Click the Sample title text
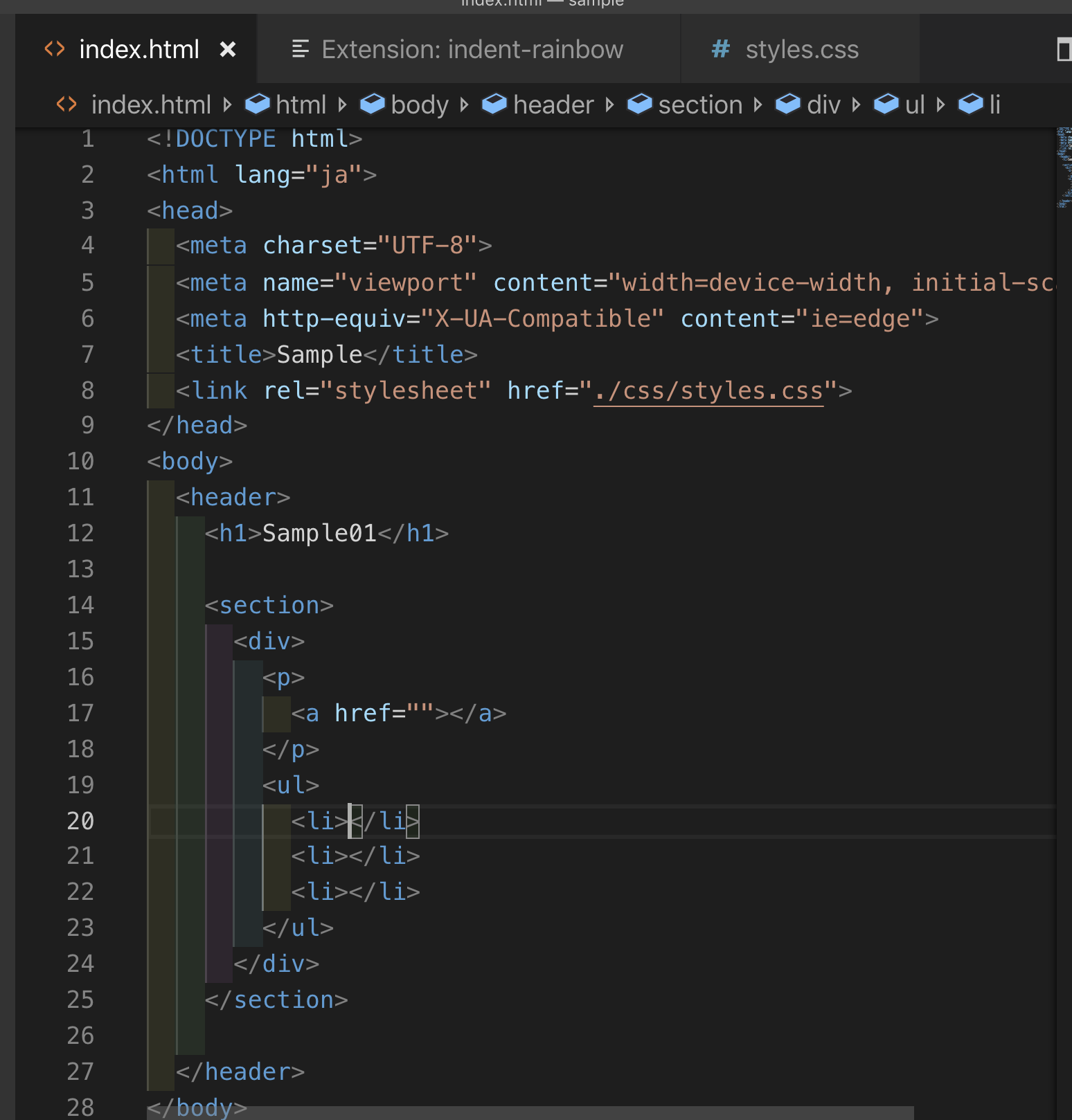The width and height of the screenshot is (1072, 1120). (x=319, y=354)
